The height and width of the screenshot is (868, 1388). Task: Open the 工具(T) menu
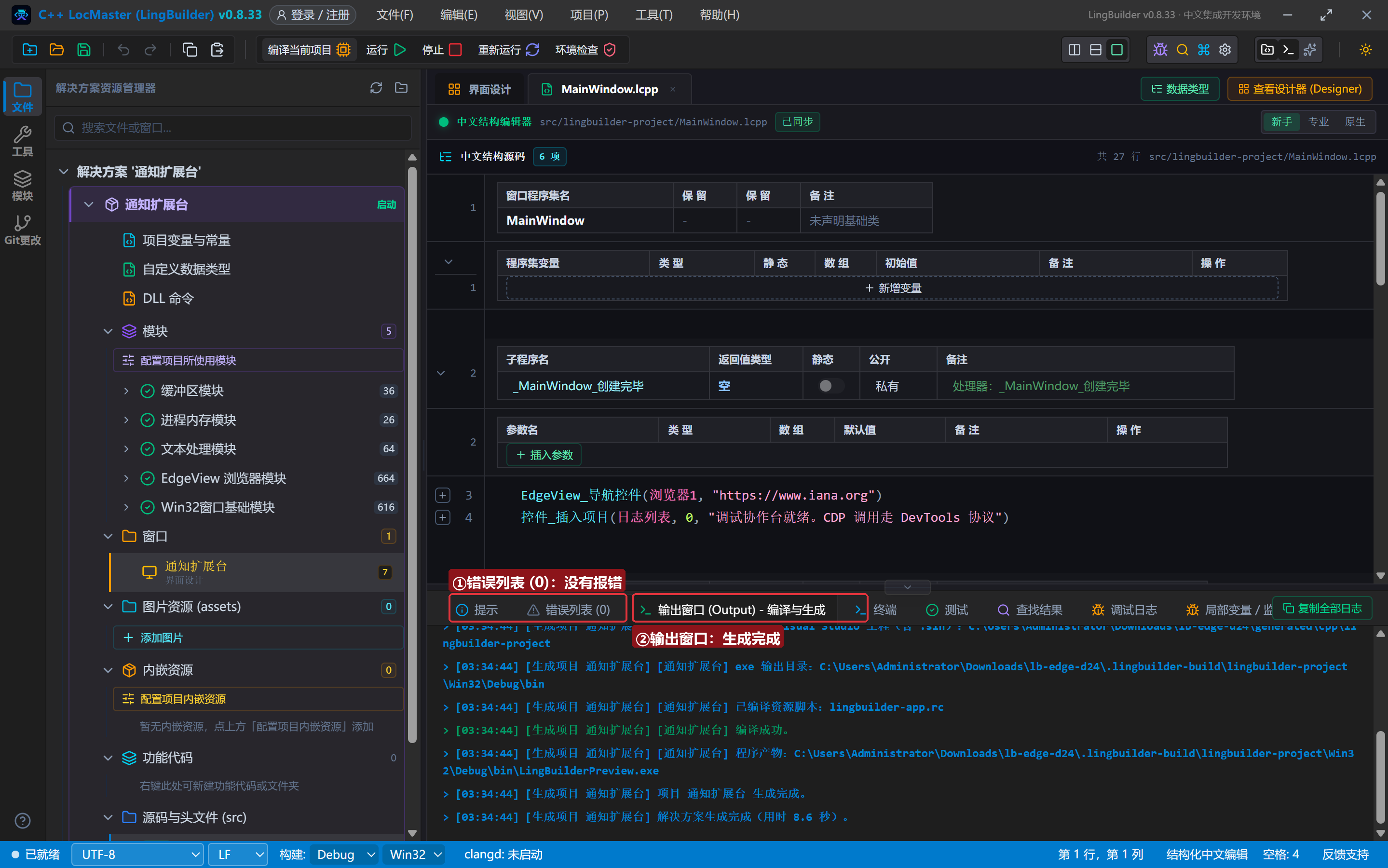click(x=654, y=15)
